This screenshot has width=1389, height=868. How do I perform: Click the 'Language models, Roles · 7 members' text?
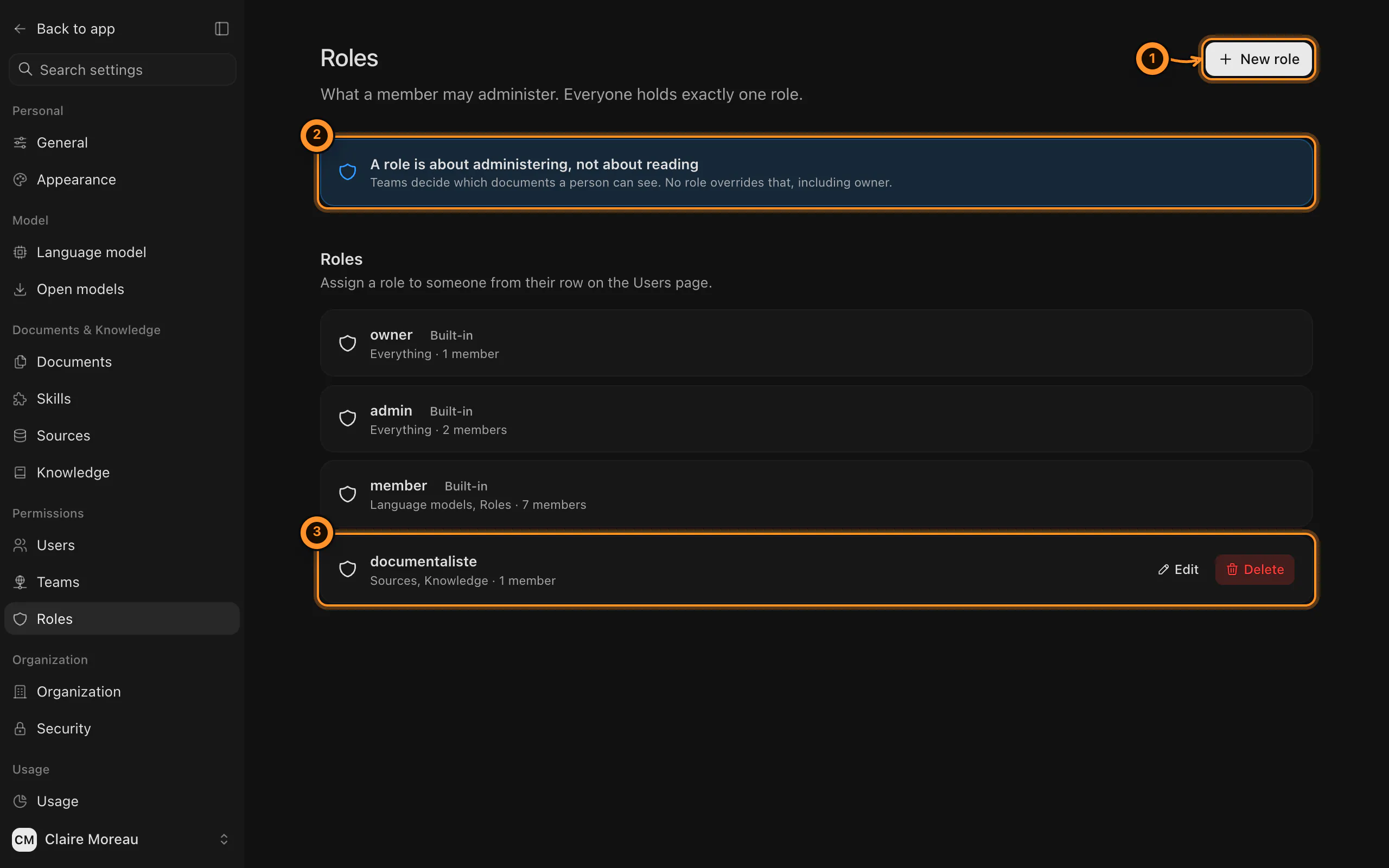tap(478, 505)
